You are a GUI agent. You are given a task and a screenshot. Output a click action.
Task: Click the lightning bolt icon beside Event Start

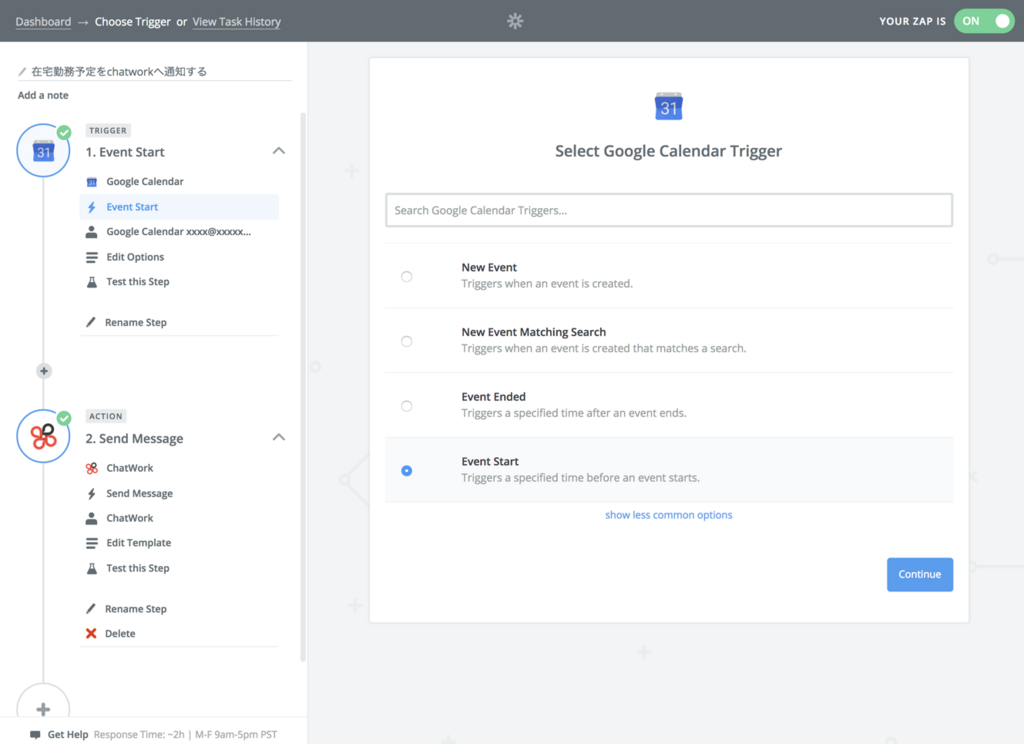coord(92,207)
